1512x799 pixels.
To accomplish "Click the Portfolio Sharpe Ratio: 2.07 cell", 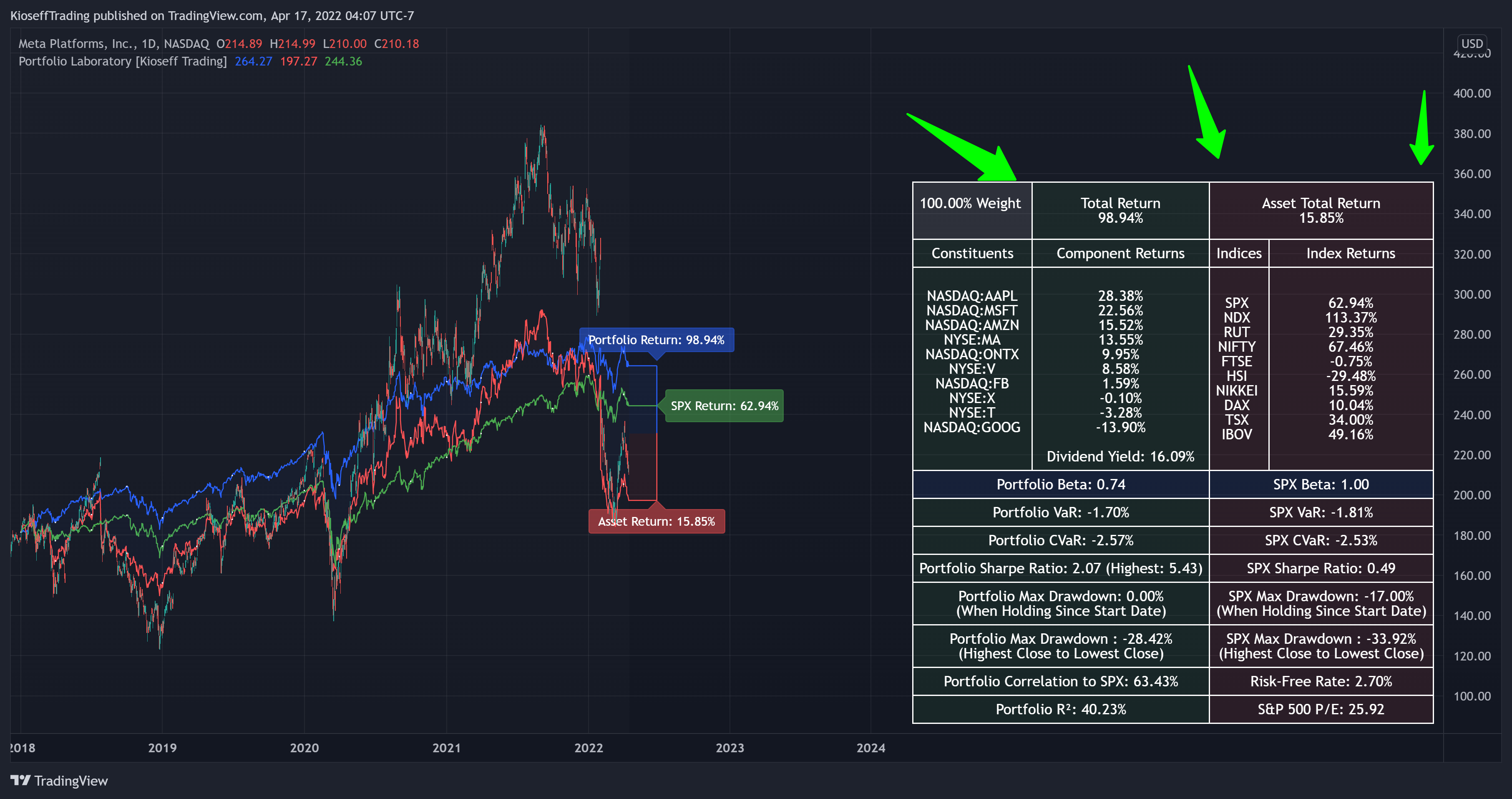I will (1061, 568).
